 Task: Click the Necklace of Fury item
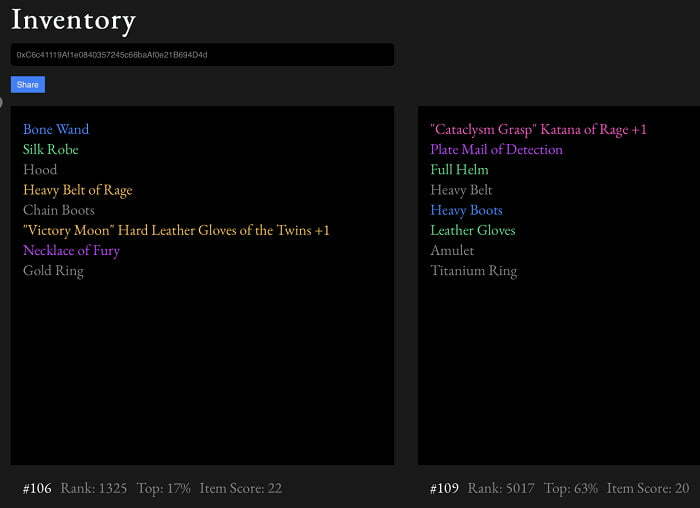tap(71, 250)
